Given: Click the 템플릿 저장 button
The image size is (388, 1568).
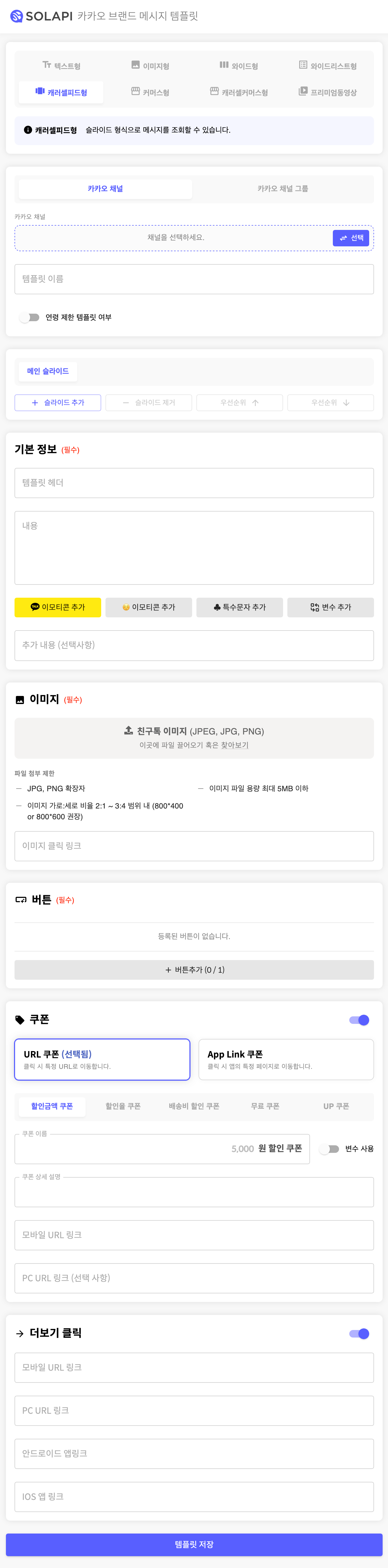Looking at the screenshot, I should [x=194, y=1545].
